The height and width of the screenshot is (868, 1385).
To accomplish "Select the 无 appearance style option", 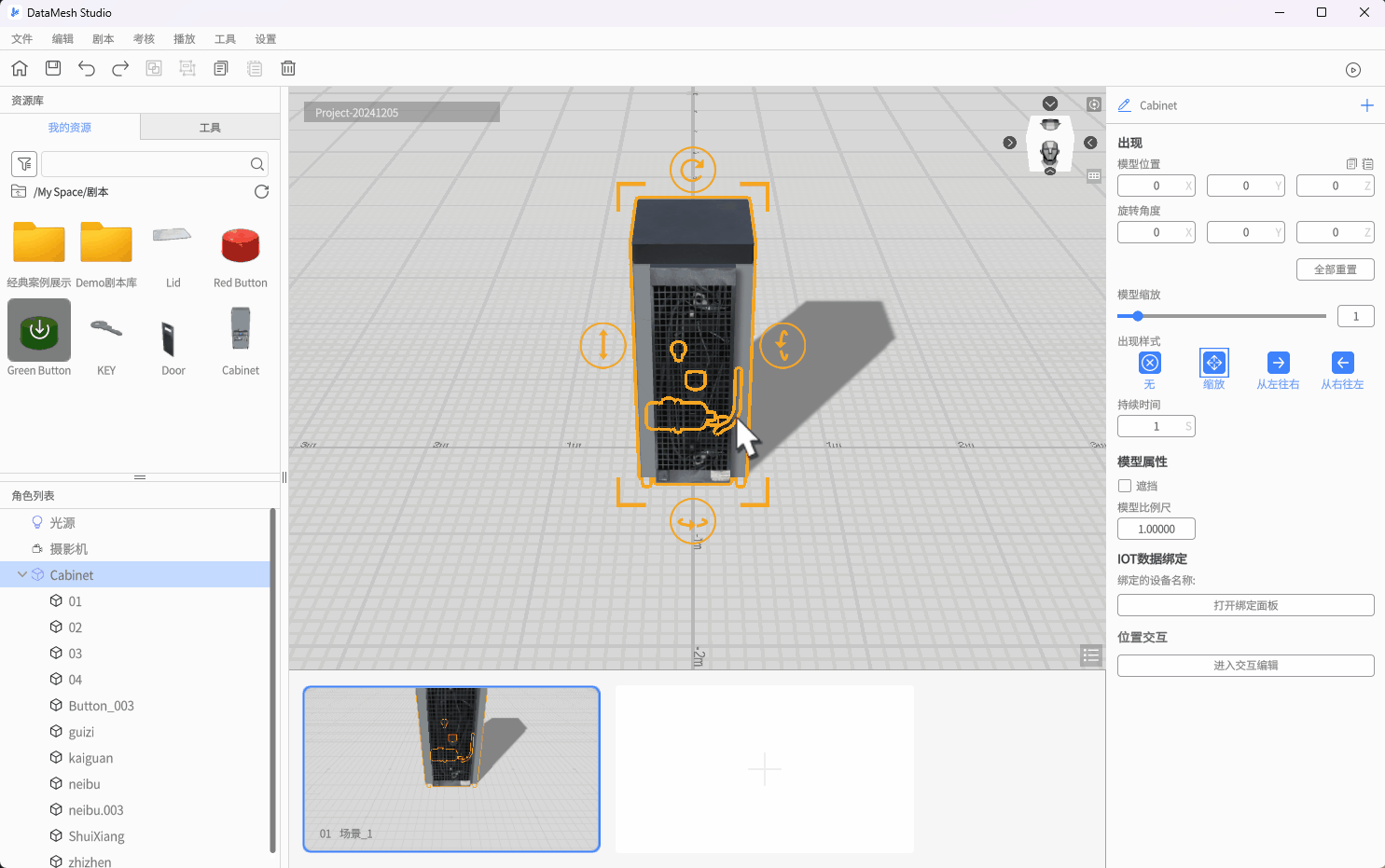I will tap(1150, 363).
